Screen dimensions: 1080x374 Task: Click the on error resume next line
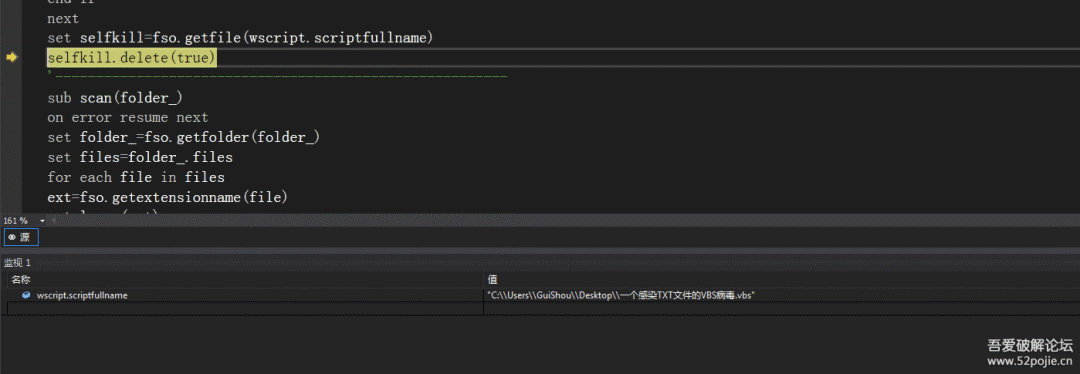(128, 118)
